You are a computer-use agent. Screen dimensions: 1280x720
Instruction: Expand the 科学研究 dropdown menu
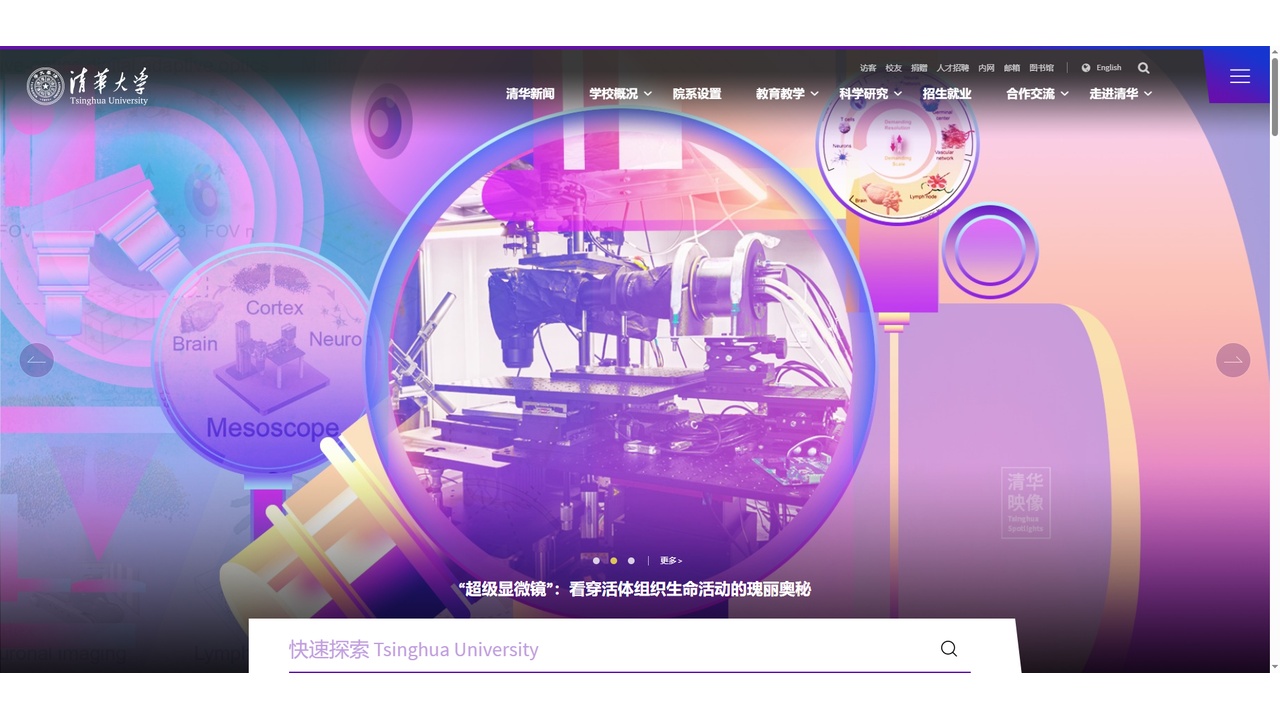click(865, 93)
